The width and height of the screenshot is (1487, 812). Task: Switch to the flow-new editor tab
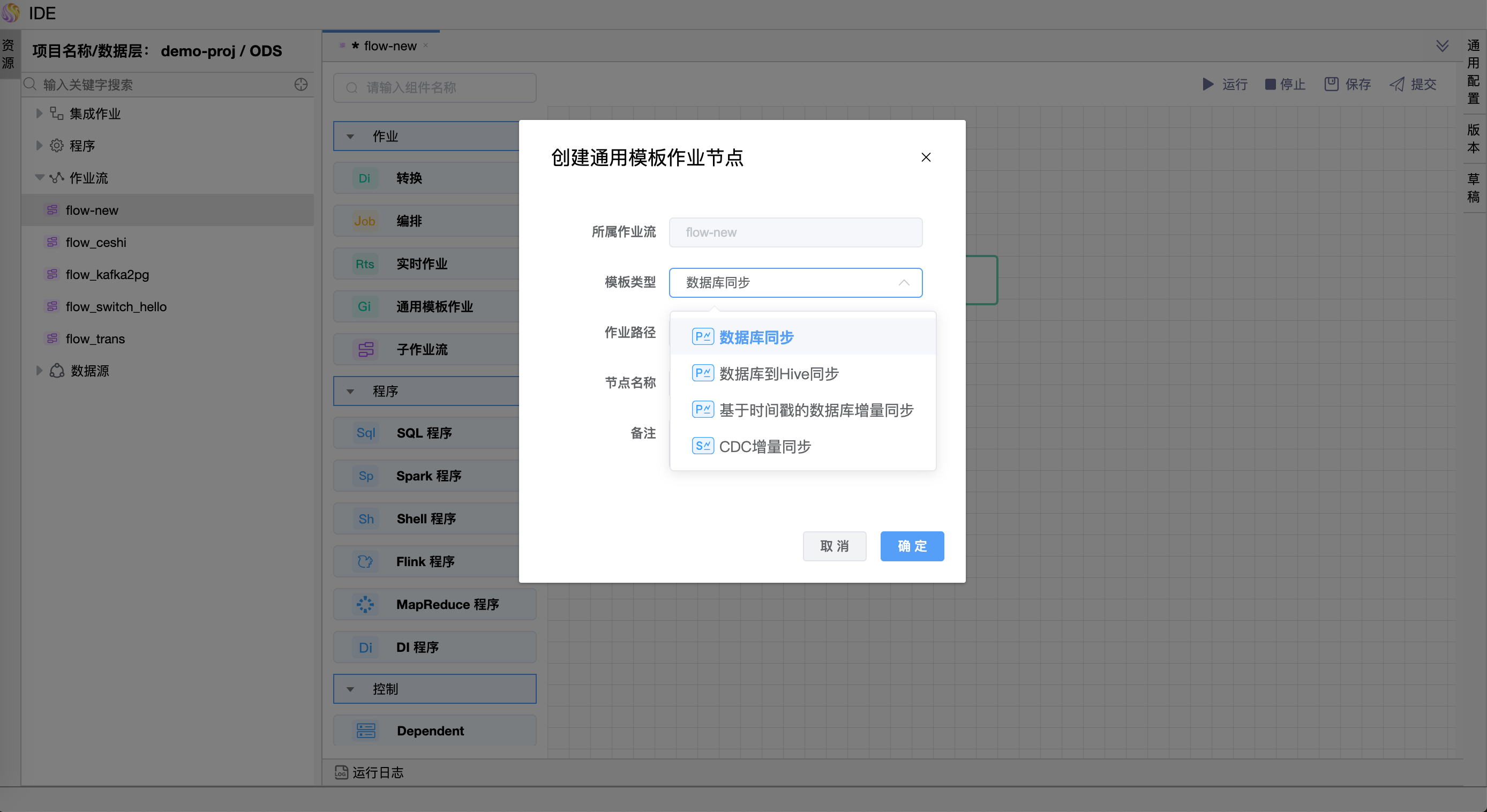click(389, 46)
